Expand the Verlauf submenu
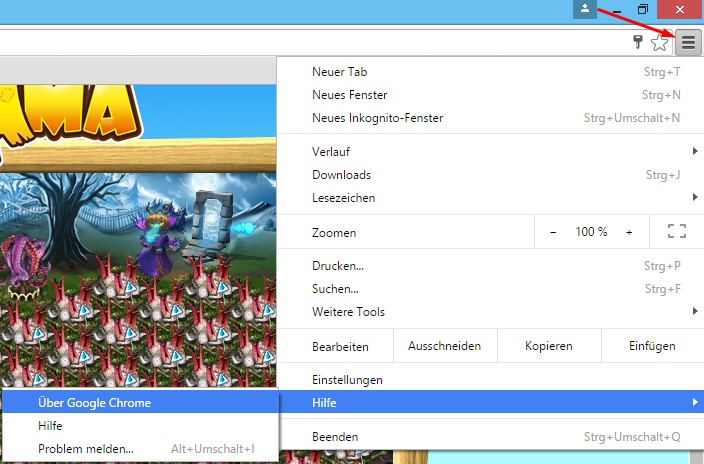The image size is (704, 464). click(490, 151)
